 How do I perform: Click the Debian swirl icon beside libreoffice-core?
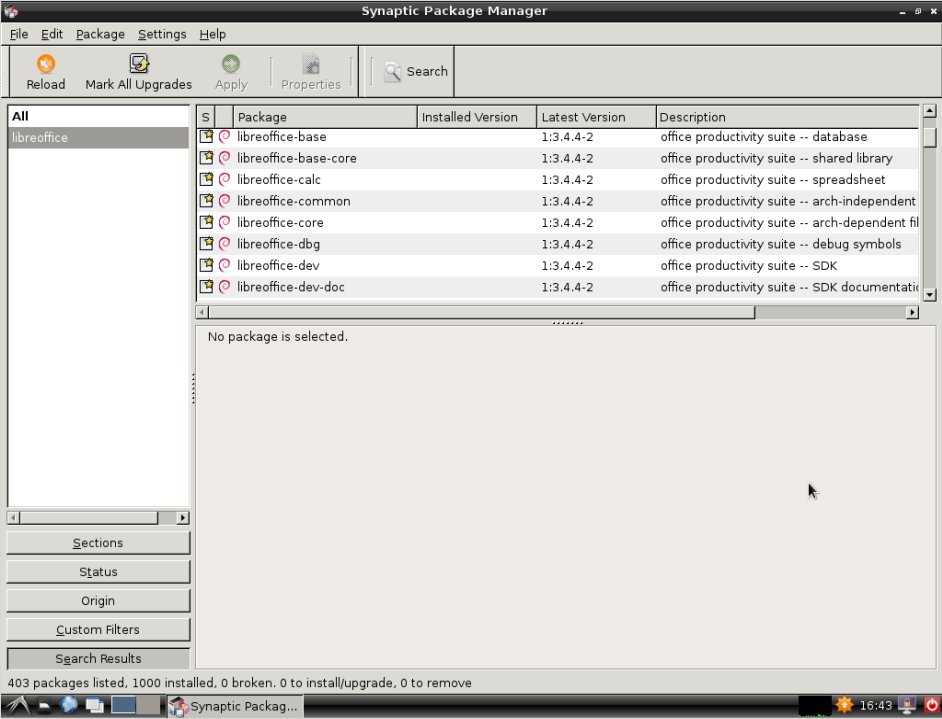click(x=224, y=222)
